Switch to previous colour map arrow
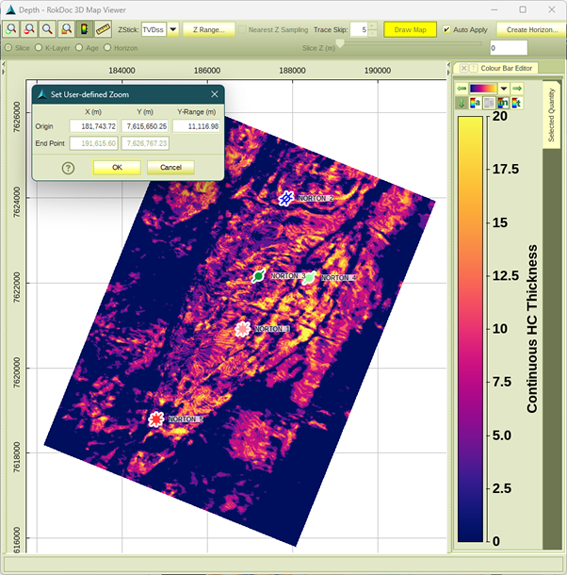Viewport: 567px width, 575px height. (x=461, y=88)
